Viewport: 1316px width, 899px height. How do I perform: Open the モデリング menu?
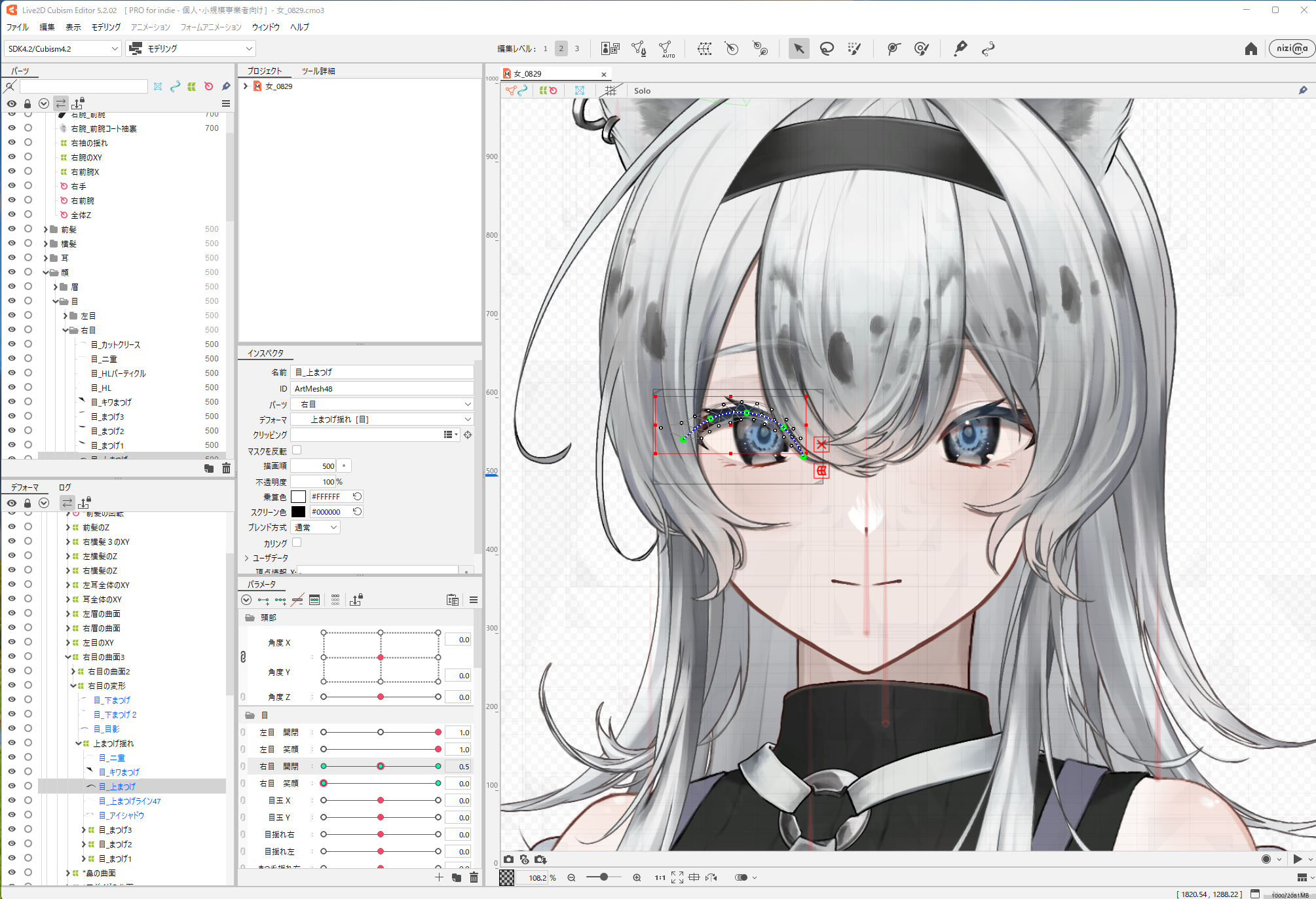[x=105, y=28]
